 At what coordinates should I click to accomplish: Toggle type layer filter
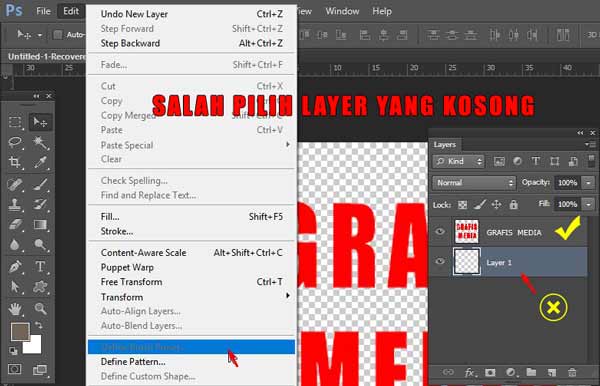pos(536,161)
